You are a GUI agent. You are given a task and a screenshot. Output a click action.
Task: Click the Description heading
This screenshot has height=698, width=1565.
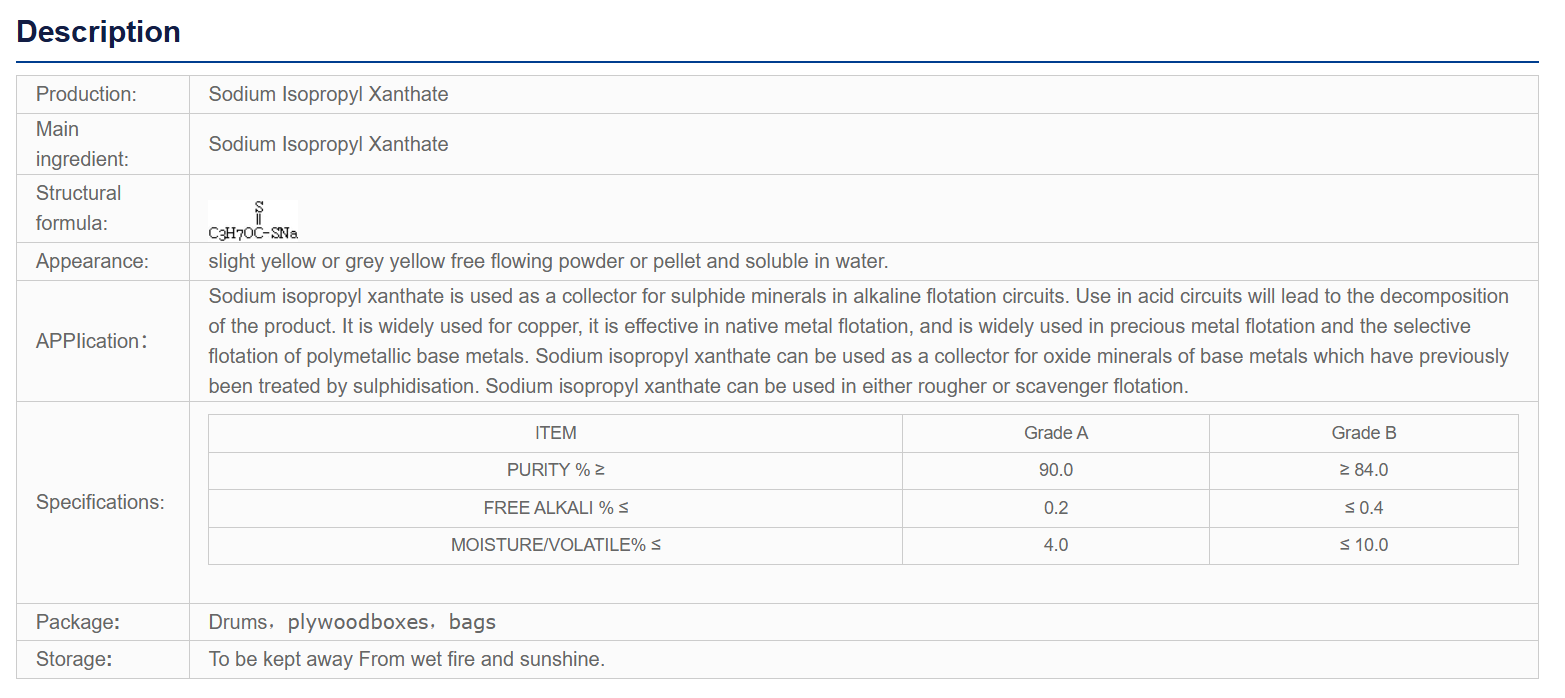click(98, 32)
